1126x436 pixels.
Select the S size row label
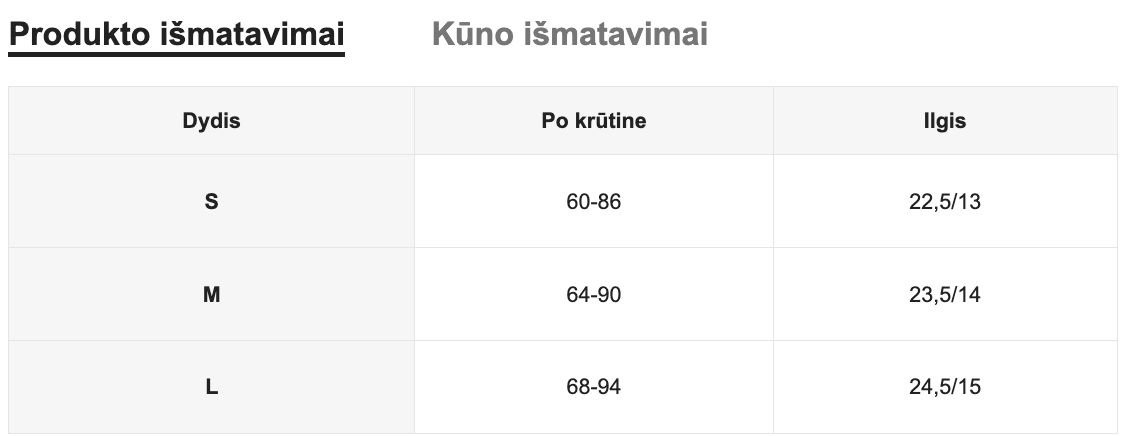(211, 201)
